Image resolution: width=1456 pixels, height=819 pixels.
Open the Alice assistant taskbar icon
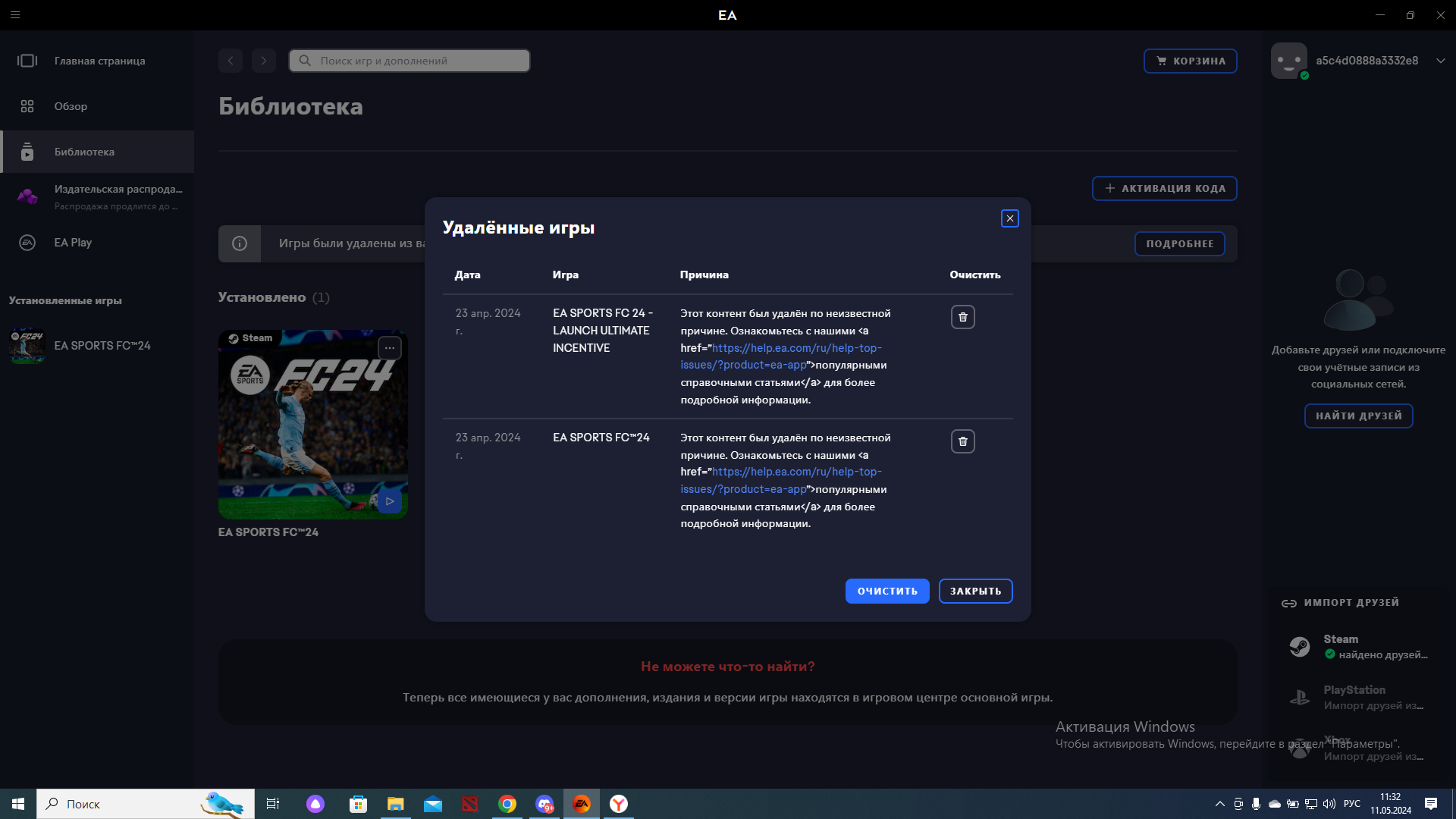315,804
